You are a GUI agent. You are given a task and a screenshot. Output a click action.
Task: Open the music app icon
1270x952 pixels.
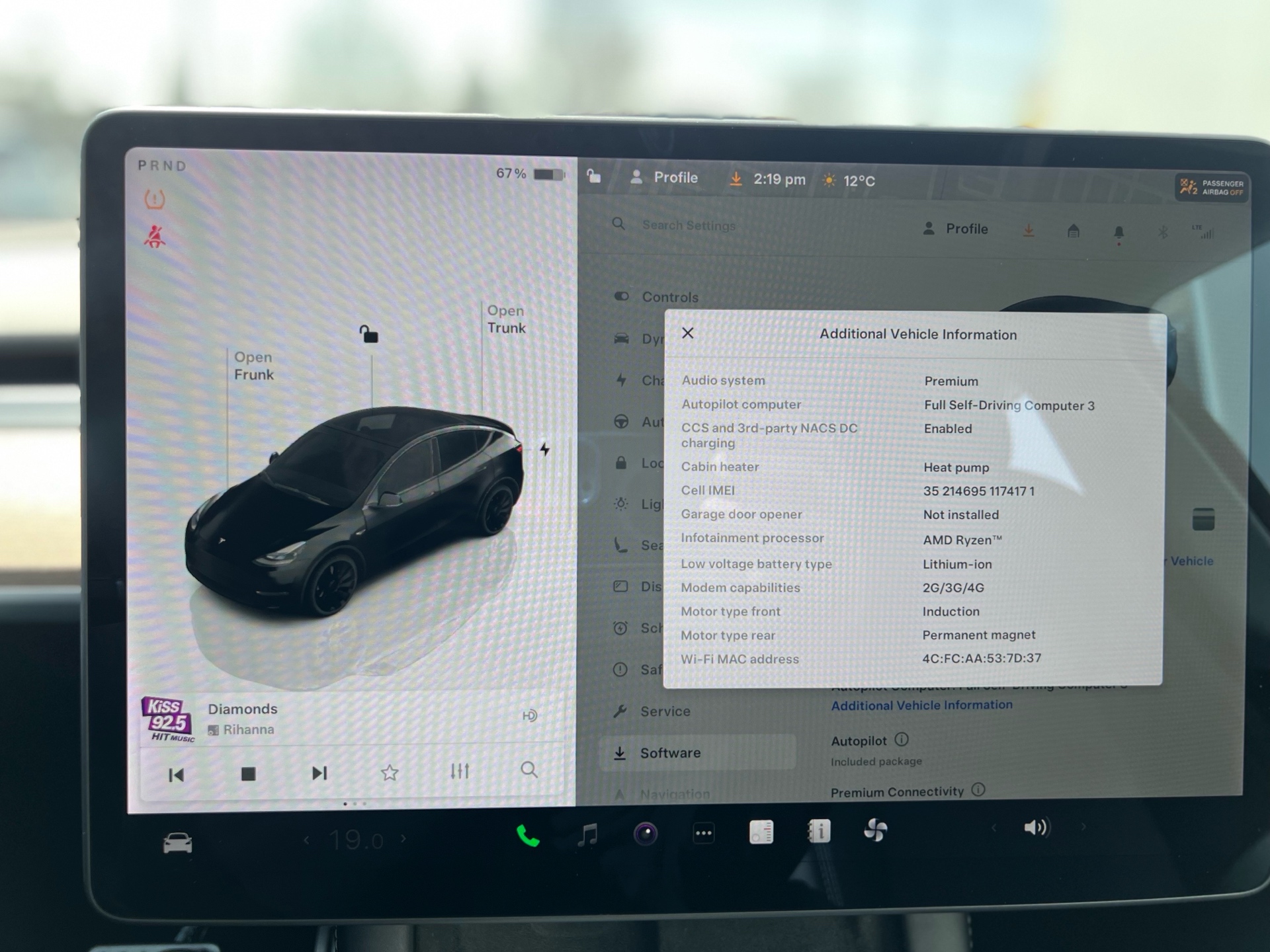pyautogui.click(x=587, y=834)
